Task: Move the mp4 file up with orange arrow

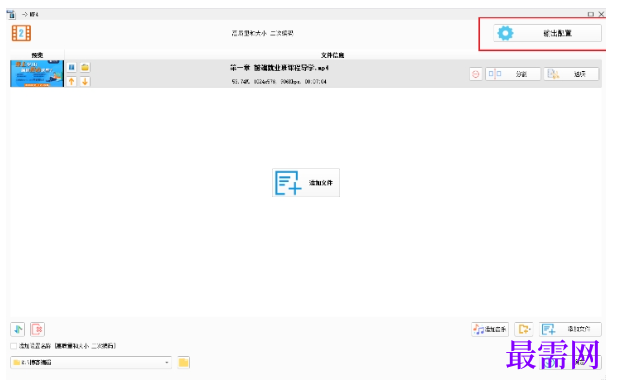Action: tap(72, 82)
